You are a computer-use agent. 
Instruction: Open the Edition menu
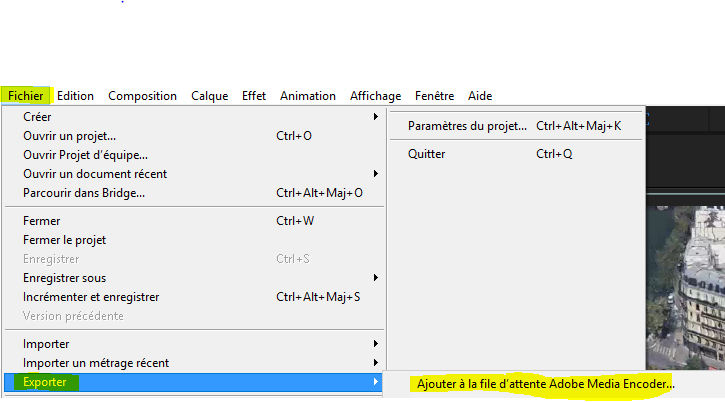point(75,96)
